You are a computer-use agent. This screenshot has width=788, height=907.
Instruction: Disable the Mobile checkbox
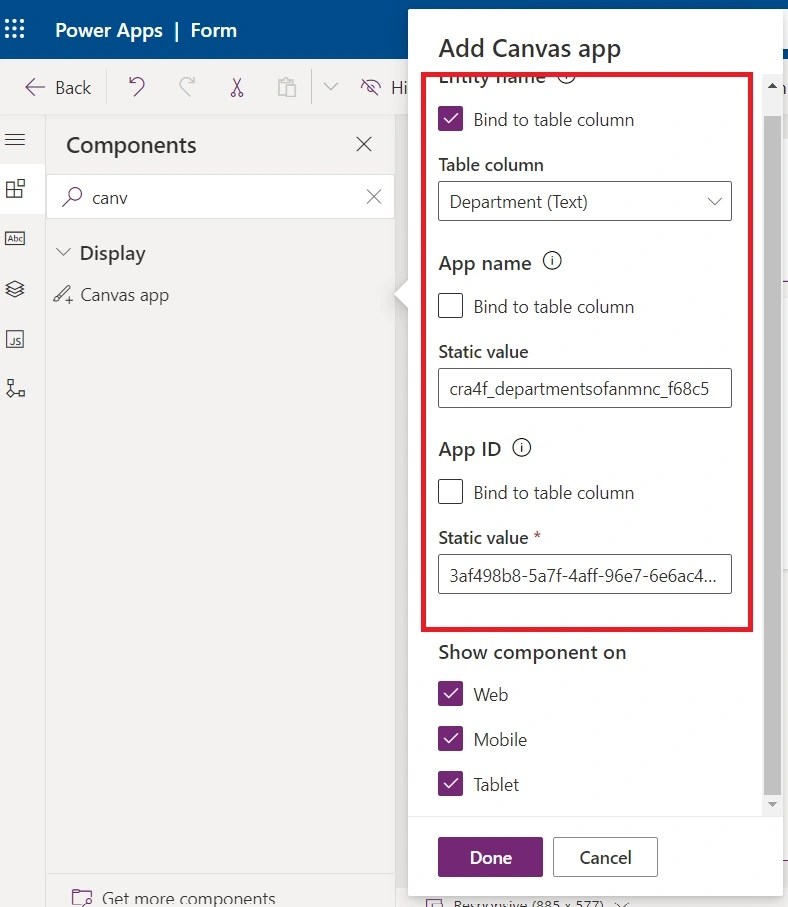point(451,739)
